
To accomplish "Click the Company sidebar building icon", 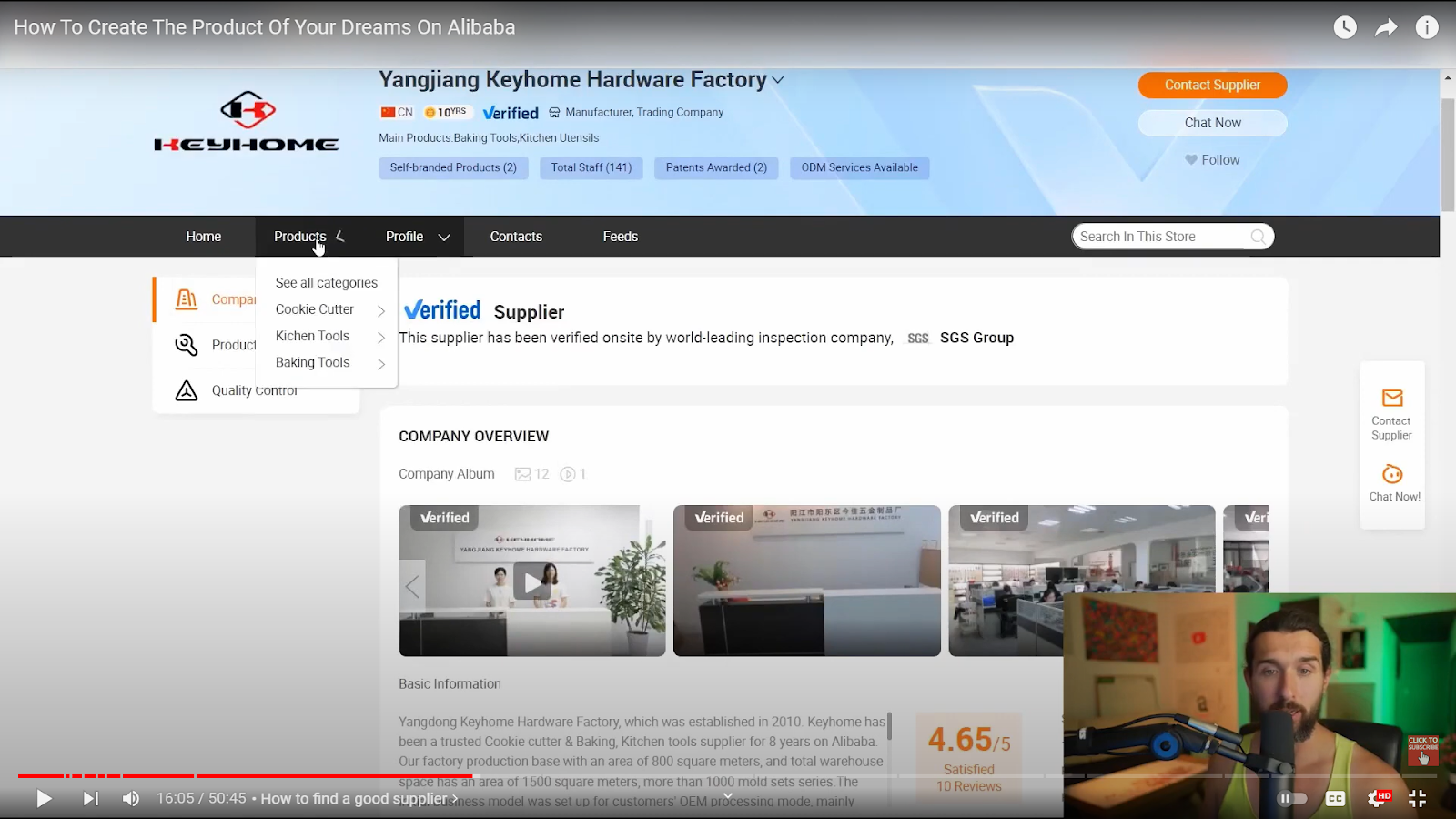I will (187, 299).
